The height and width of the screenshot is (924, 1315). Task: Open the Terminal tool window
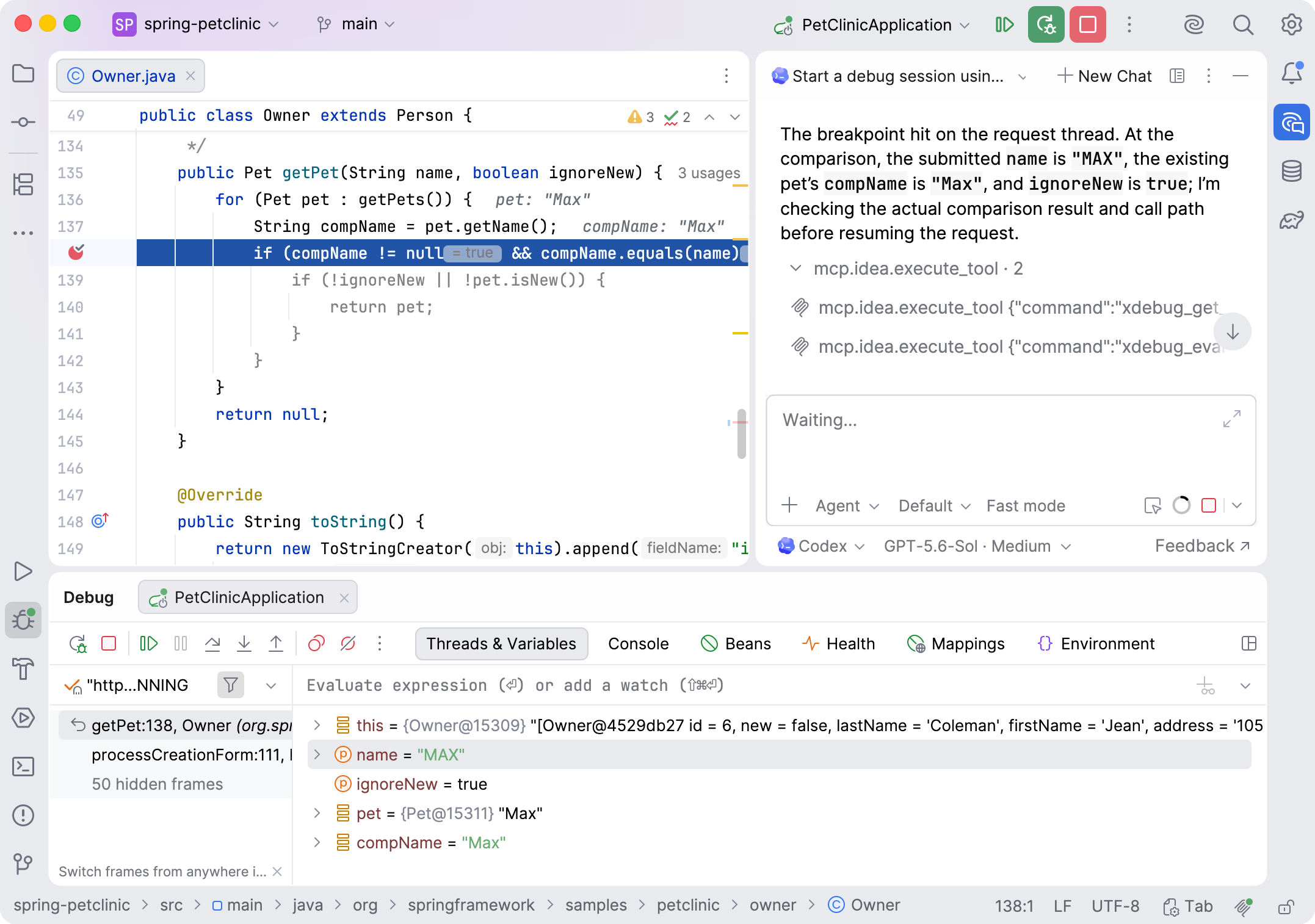pyautogui.click(x=23, y=767)
